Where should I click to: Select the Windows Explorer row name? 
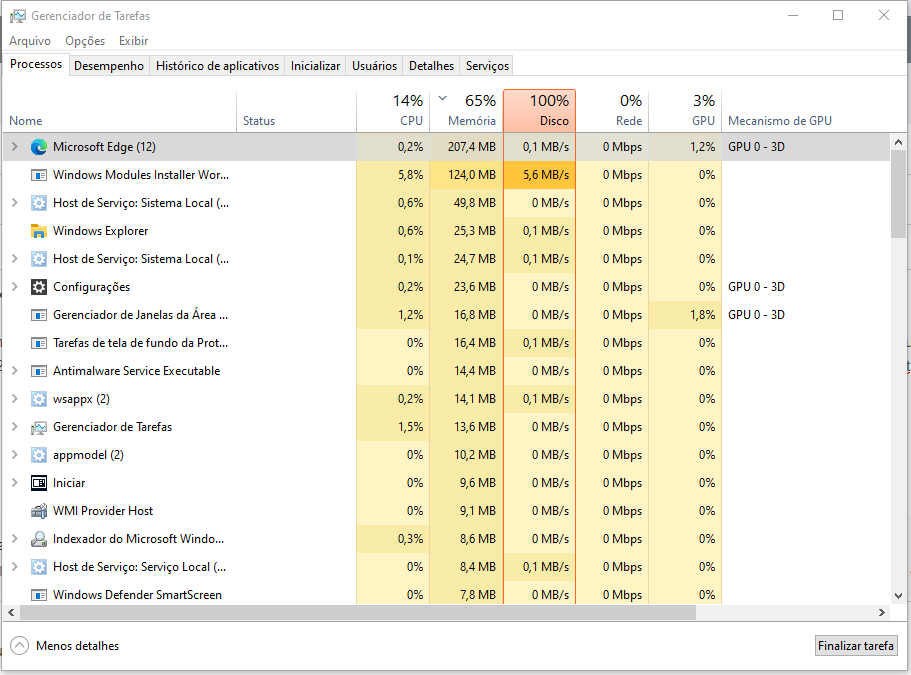(101, 231)
